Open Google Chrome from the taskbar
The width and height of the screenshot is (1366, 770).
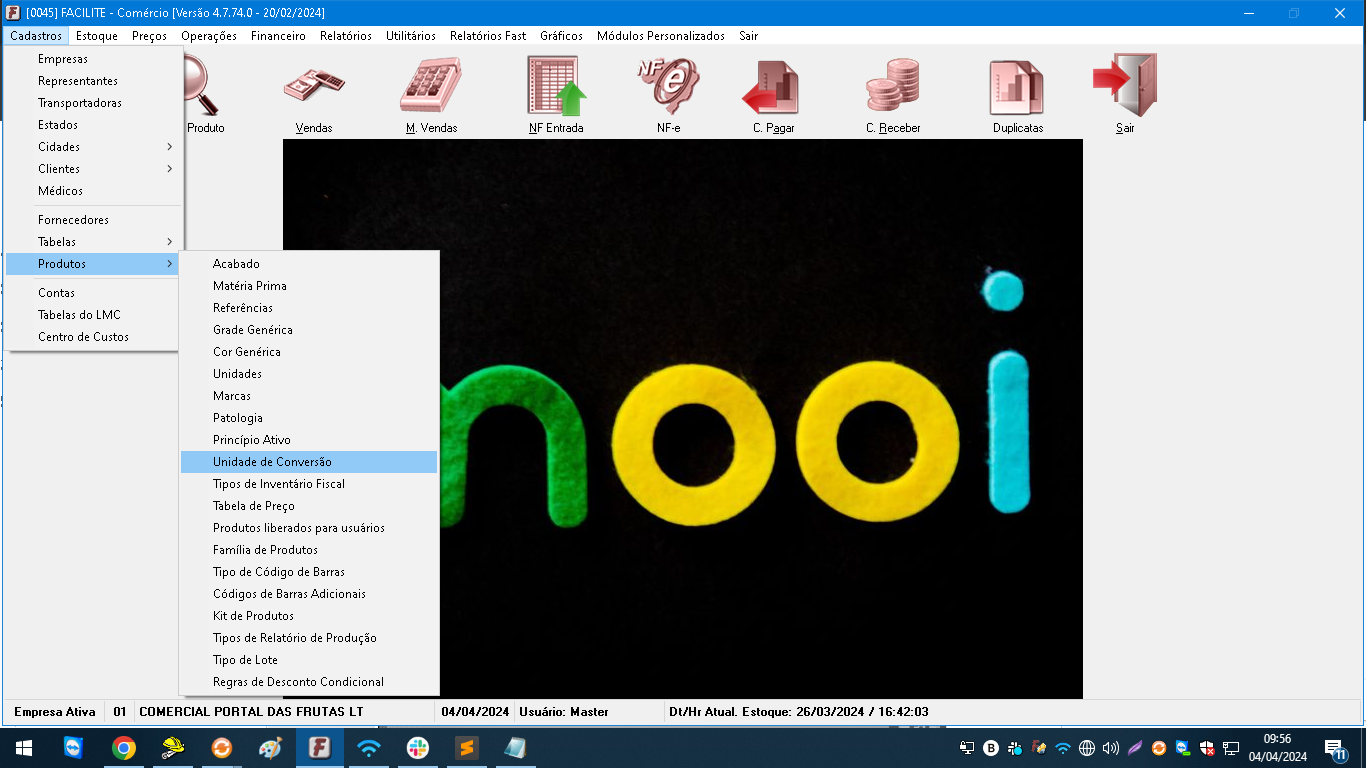coord(123,748)
